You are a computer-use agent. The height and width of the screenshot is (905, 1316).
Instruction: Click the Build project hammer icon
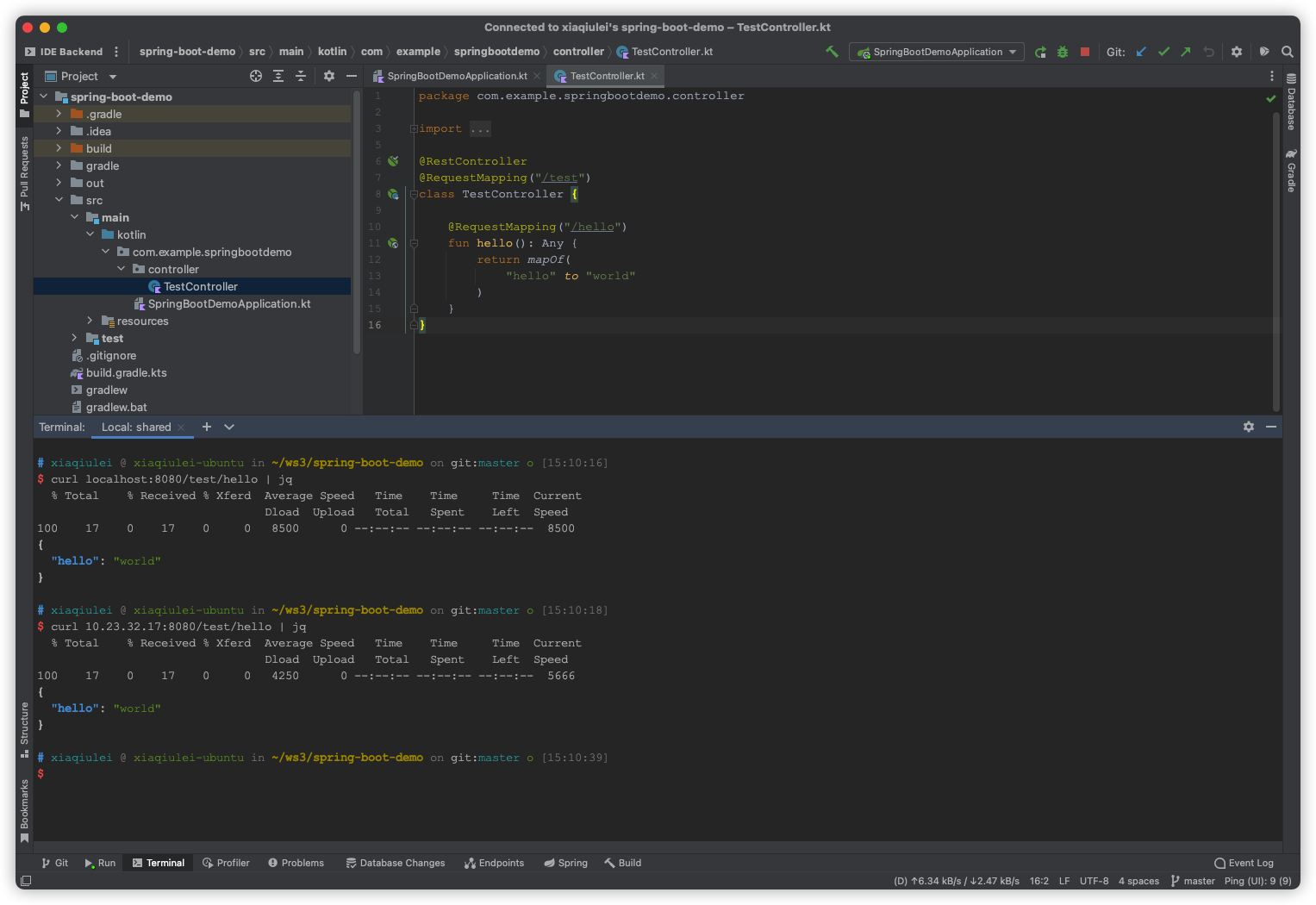click(832, 52)
